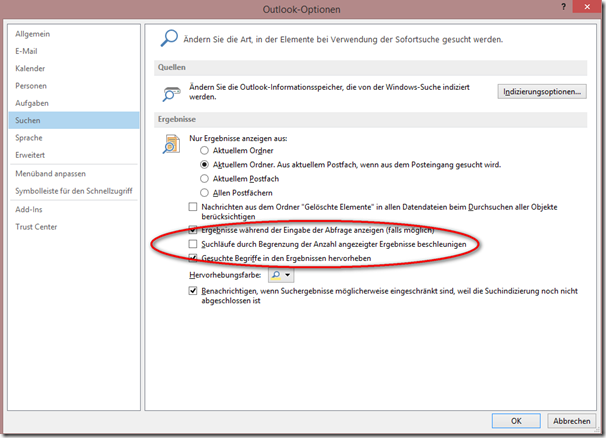Select the Aktuellem Ordner radio option
This screenshot has width=606, height=438.
[204, 150]
